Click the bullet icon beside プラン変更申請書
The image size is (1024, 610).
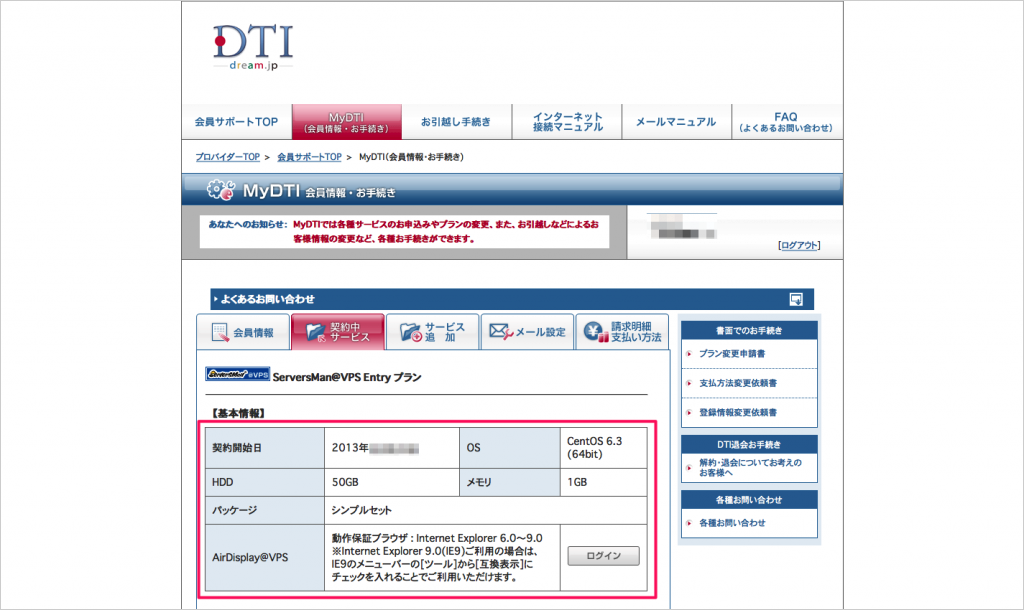pos(689,353)
